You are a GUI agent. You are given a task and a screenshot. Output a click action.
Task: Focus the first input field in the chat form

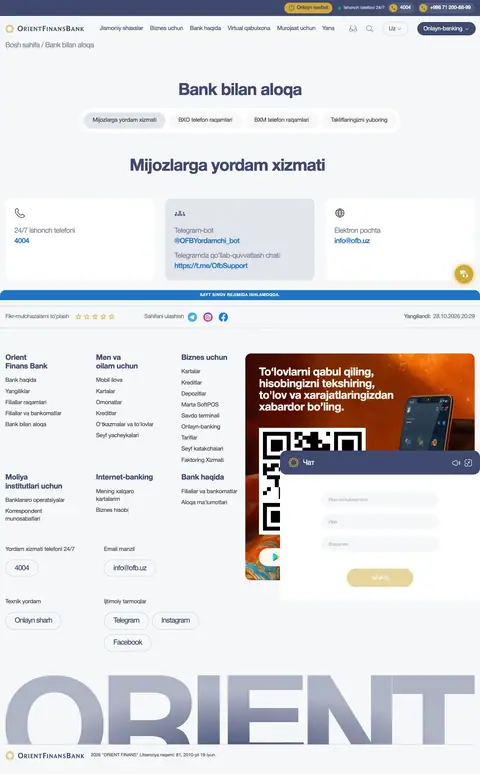click(380, 500)
